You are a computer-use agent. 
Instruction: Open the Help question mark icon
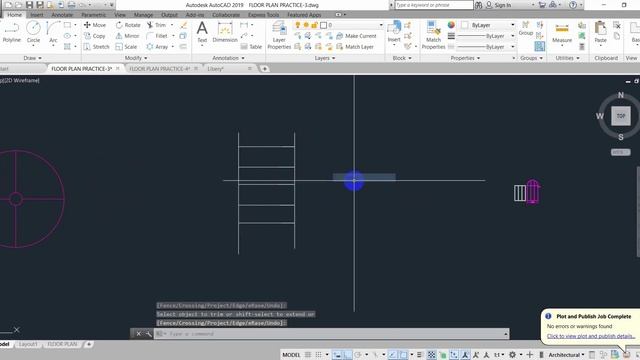click(573, 5)
